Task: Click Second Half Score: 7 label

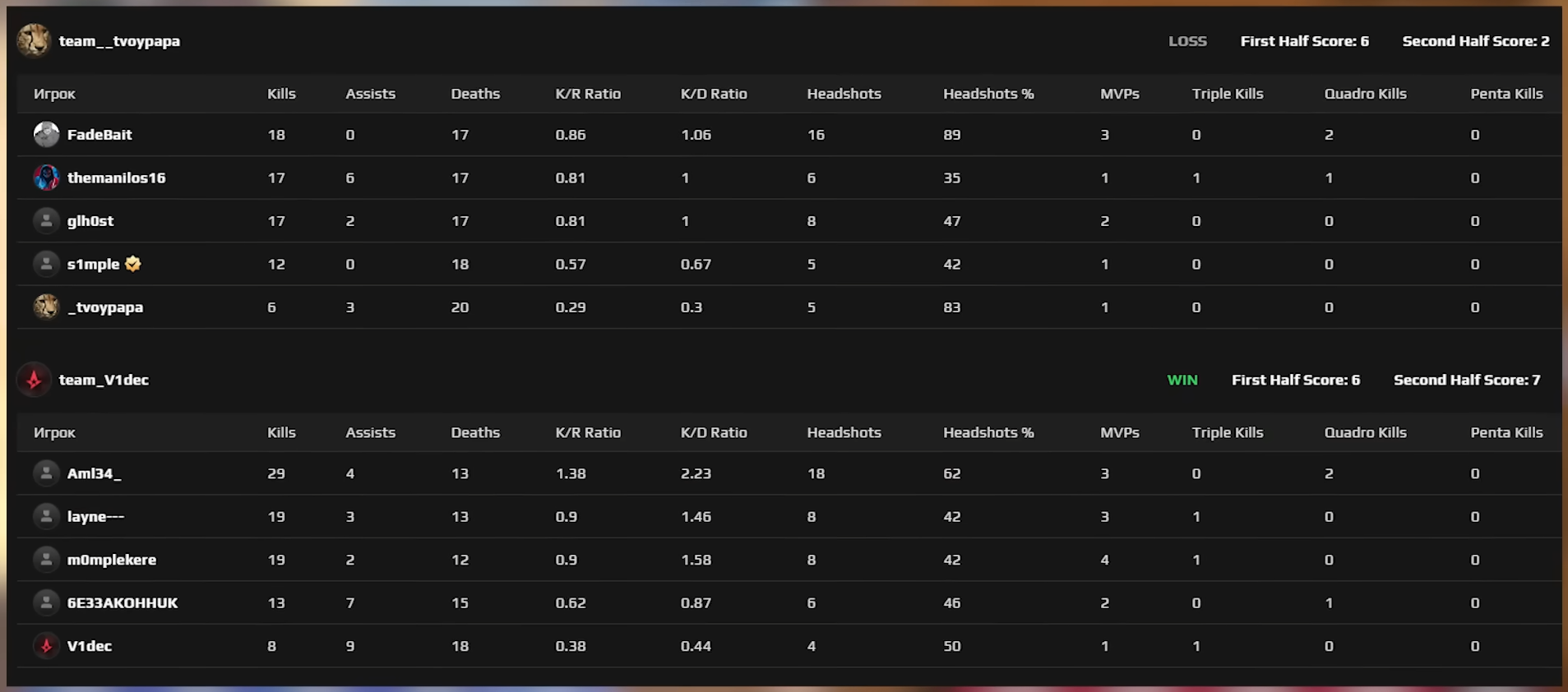Action: click(x=1467, y=380)
